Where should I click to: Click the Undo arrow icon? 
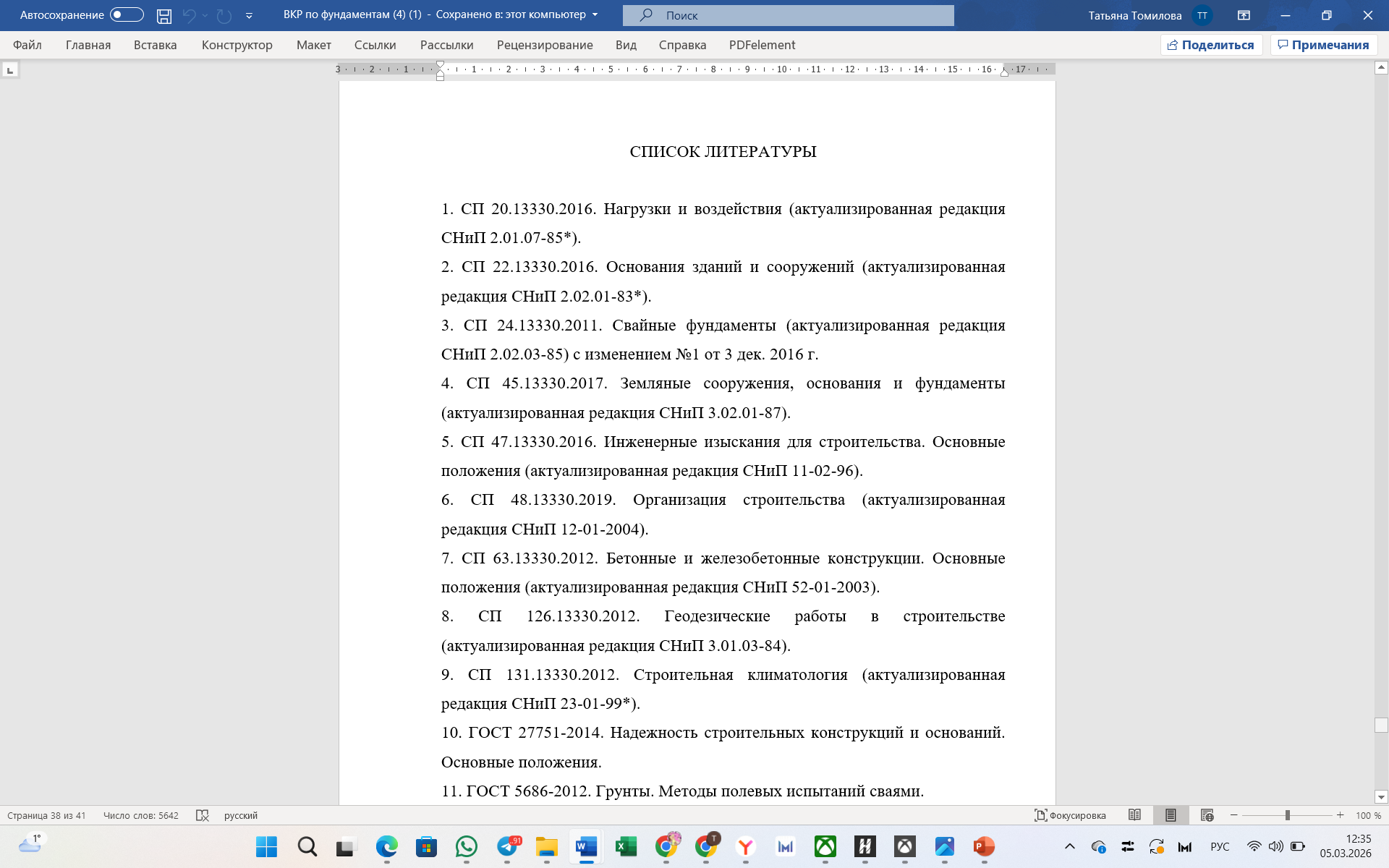click(x=190, y=15)
